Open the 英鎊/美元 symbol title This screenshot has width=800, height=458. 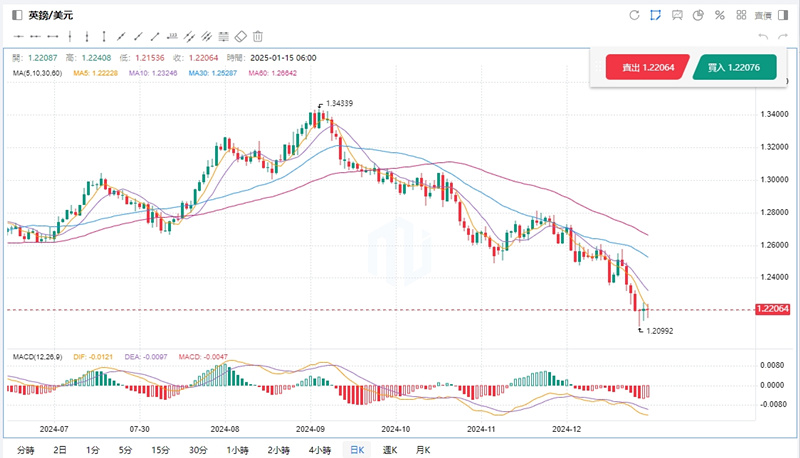50,15
